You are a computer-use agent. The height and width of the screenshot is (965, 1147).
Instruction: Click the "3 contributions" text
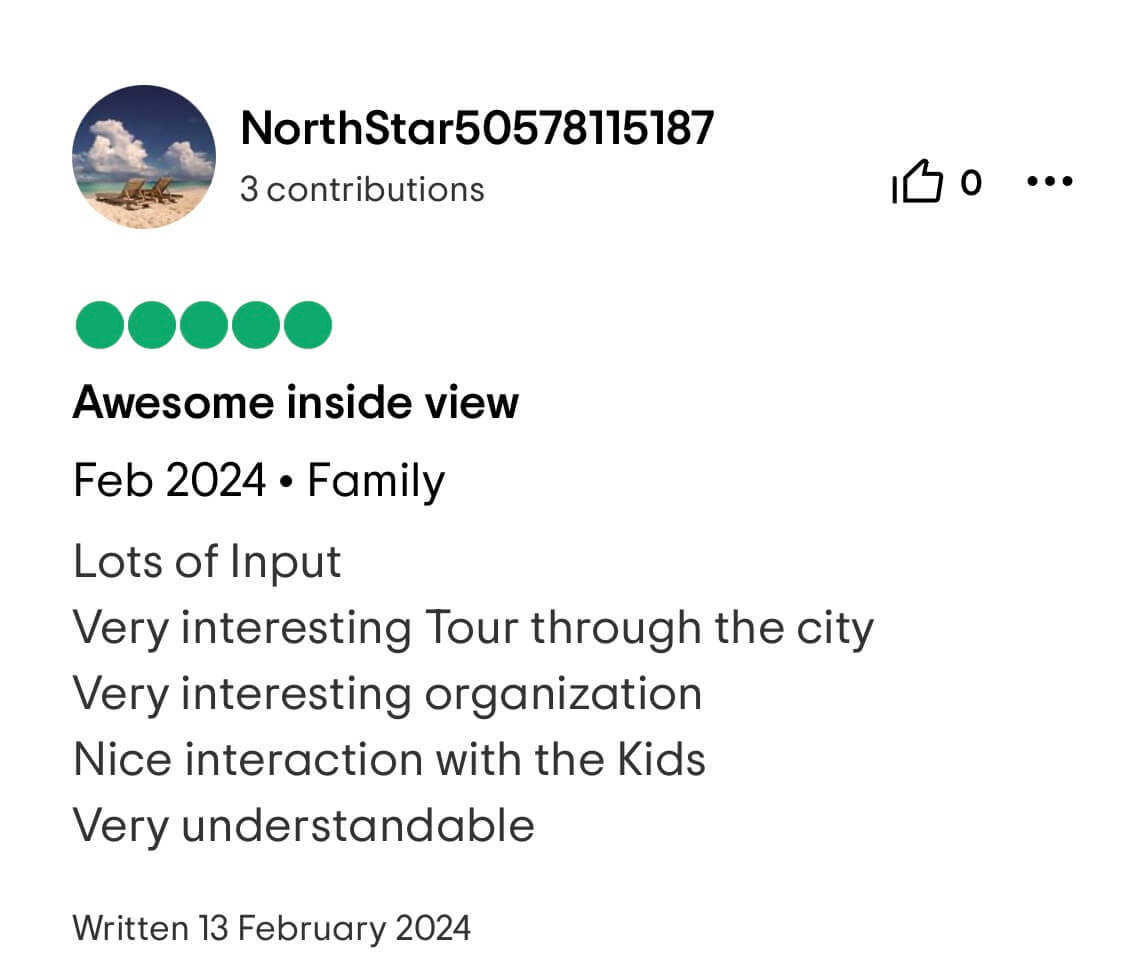tap(362, 190)
